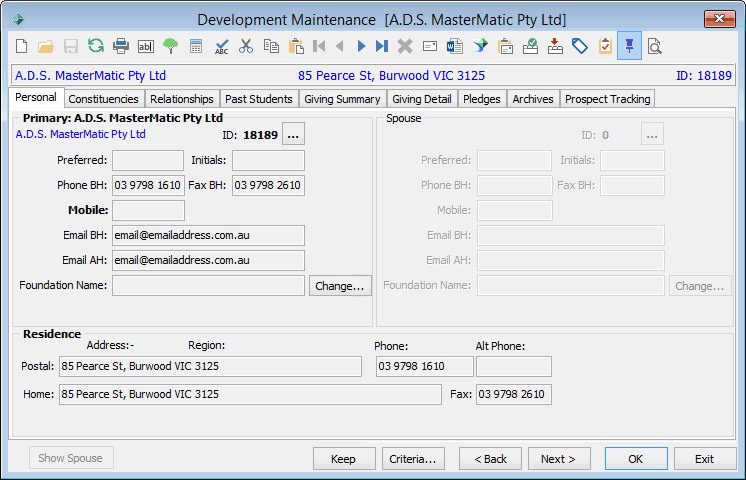The width and height of the screenshot is (746, 480).
Task: Go to next record blue arrow
Action: (361, 46)
